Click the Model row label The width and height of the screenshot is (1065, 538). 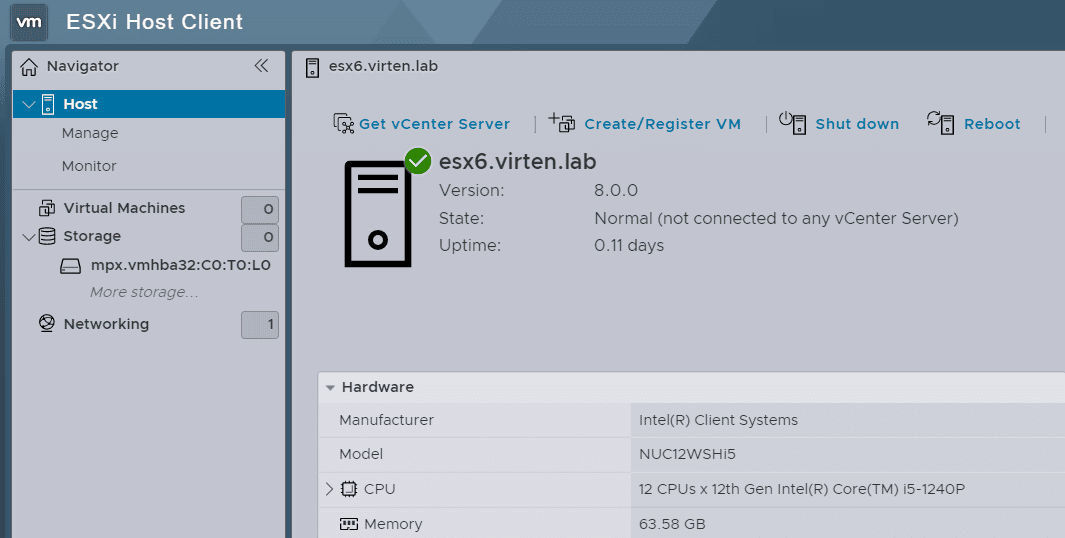[x=361, y=454]
